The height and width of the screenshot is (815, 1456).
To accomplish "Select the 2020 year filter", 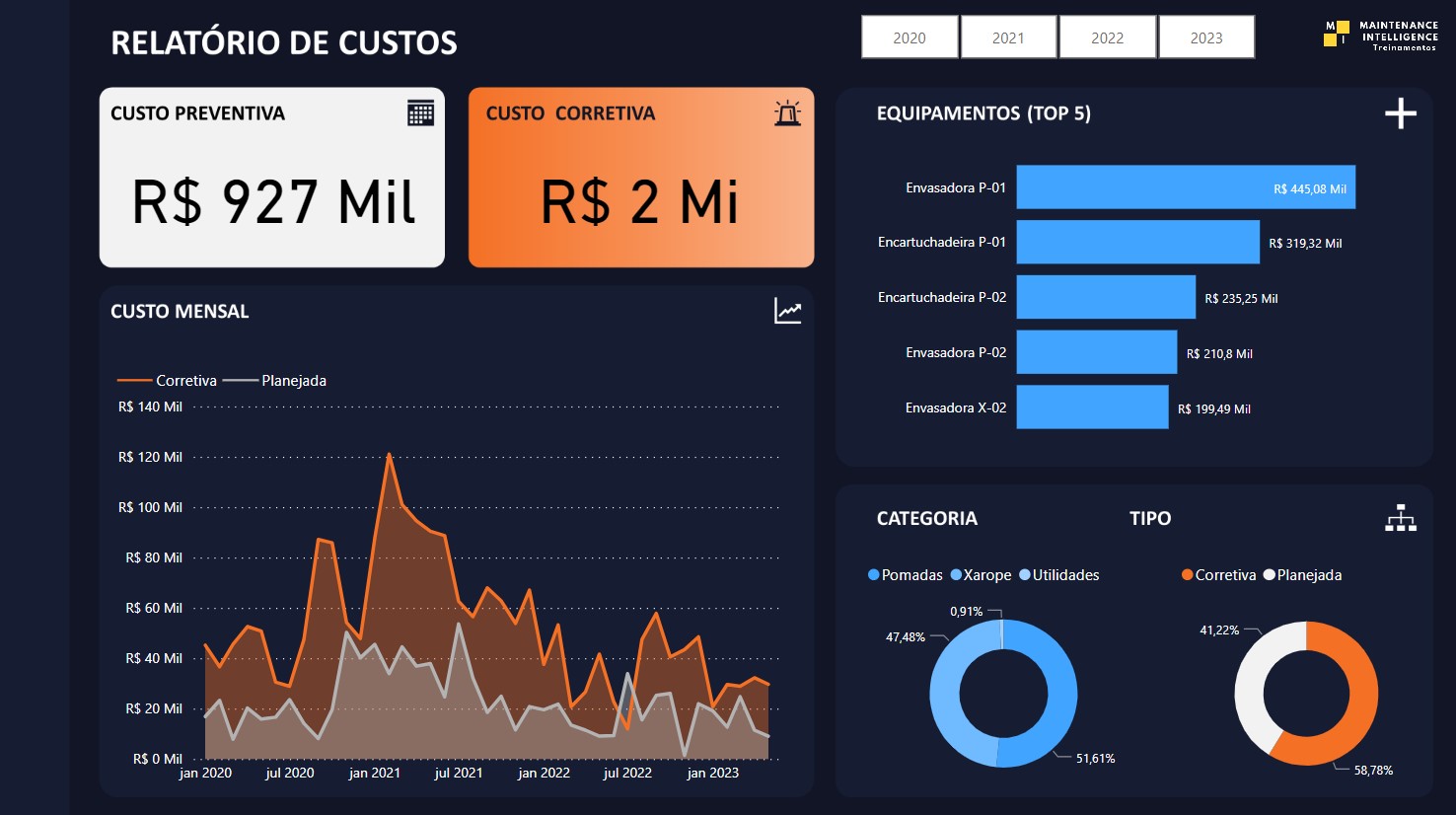I will [909, 37].
